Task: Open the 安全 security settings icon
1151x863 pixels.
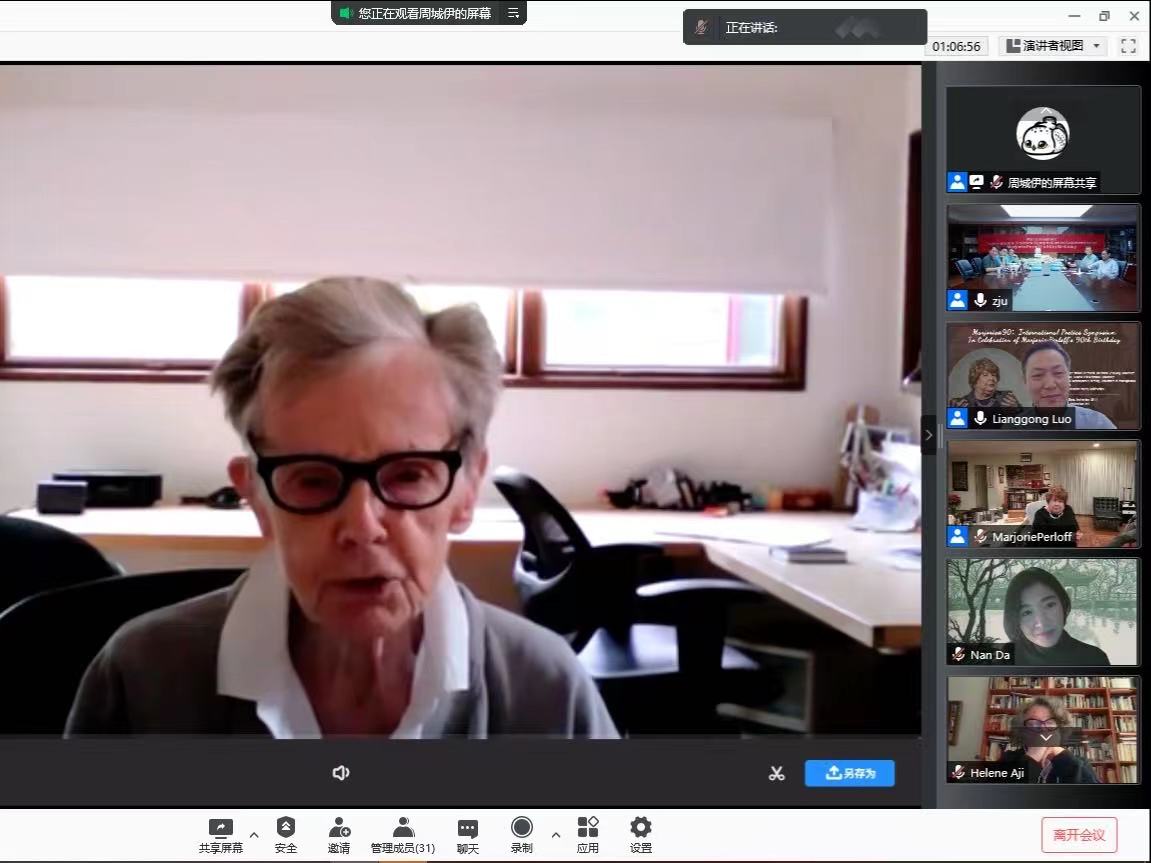Action: pos(286,828)
